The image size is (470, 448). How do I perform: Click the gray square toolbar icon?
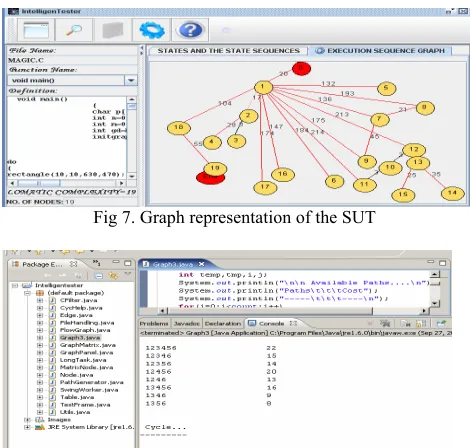113,30
